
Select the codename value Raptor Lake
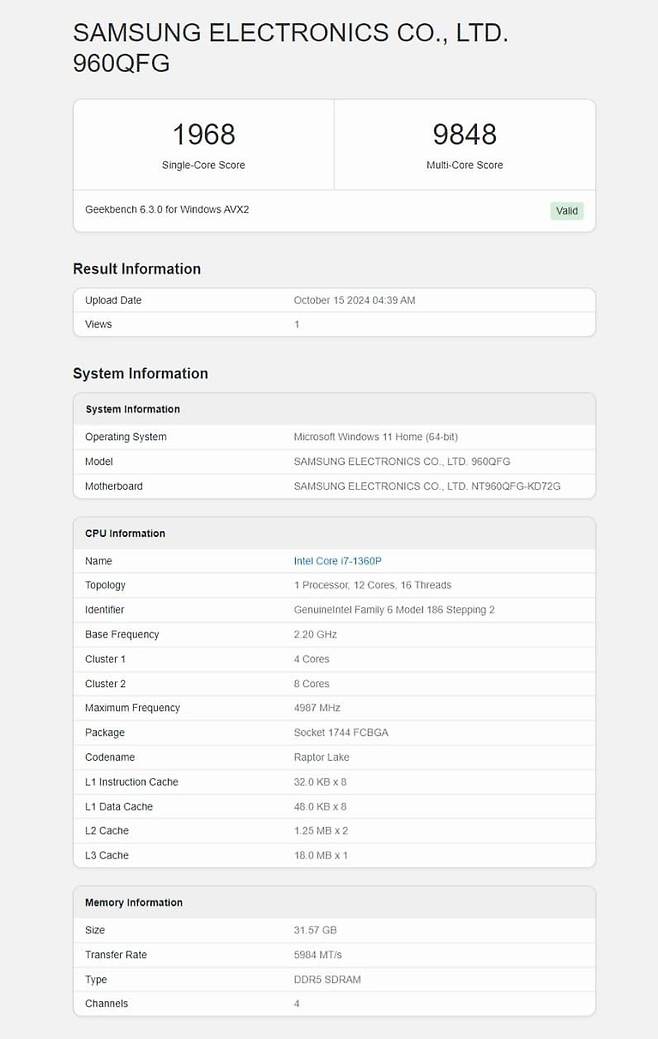(321, 757)
